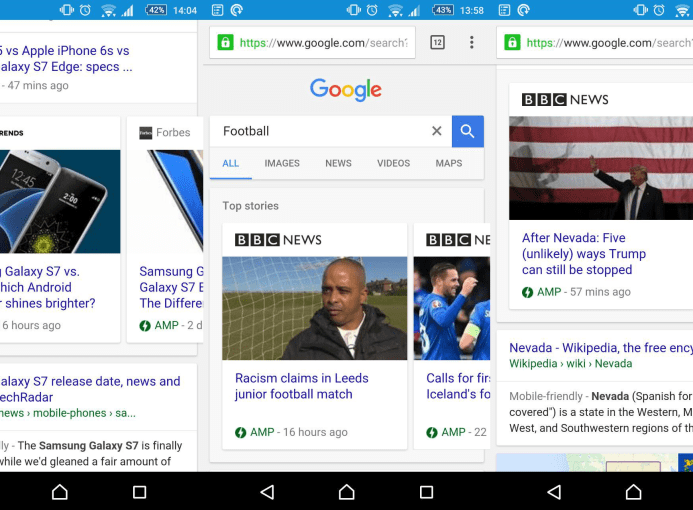The width and height of the screenshot is (693, 510).
Task: Tap 14:04 clock in left status bar
Action: click(x=185, y=10)
